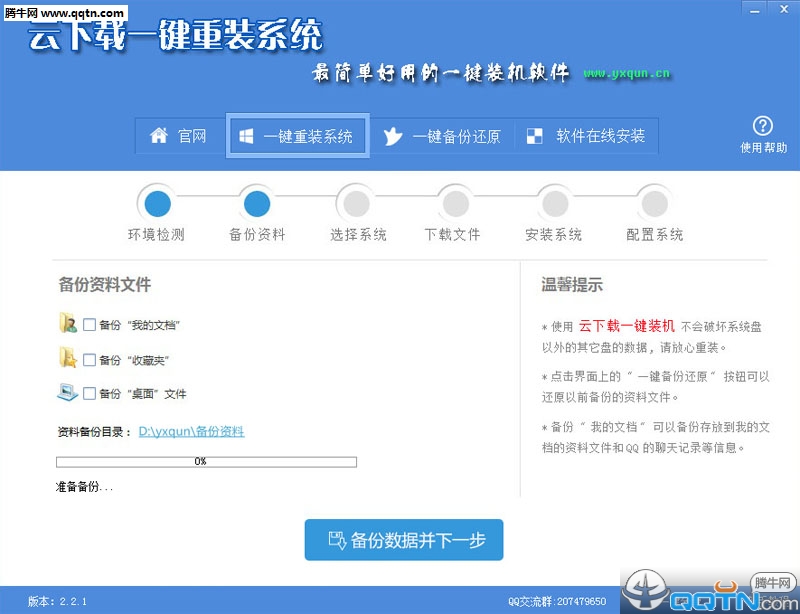Click the 安装系统 step circle
Image resolution: width=800 pixels, height=614 pixels.
tap(554, 204)
